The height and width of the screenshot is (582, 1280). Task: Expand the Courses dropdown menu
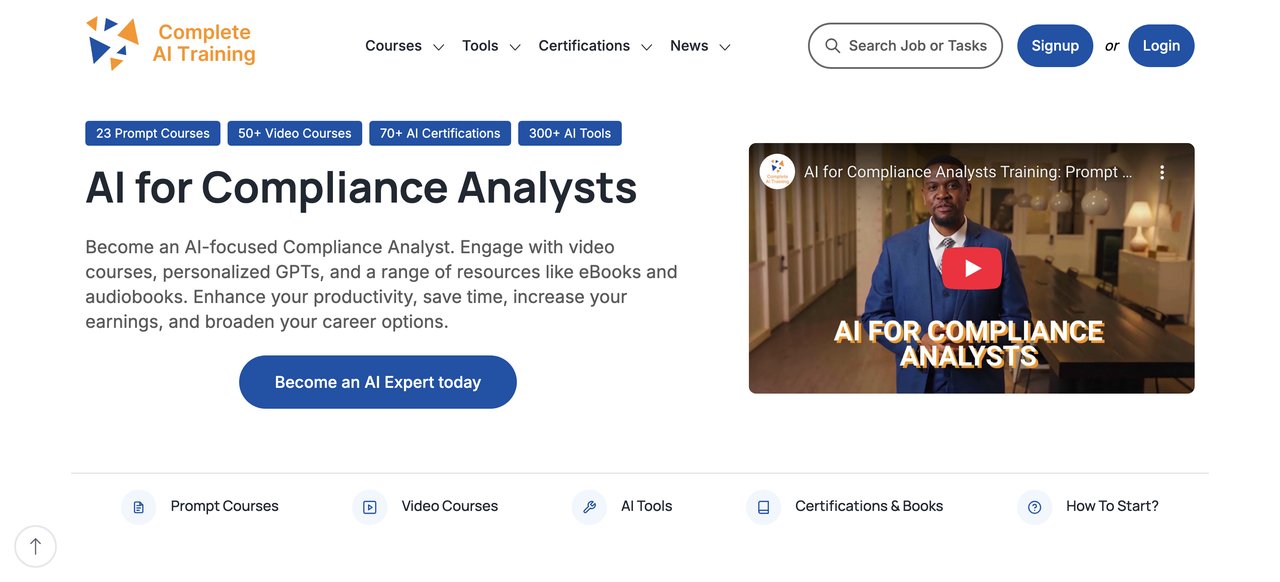[404, 46]
